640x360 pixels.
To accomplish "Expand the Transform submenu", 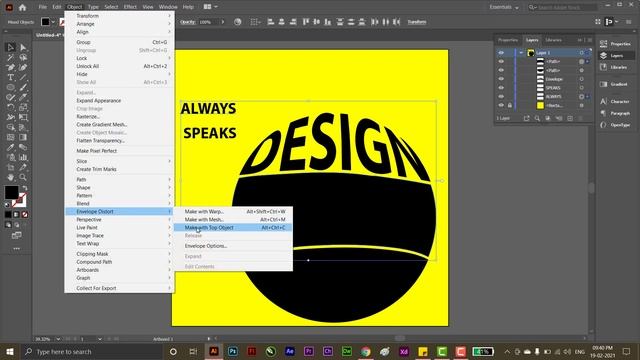I will coord(120,16).
